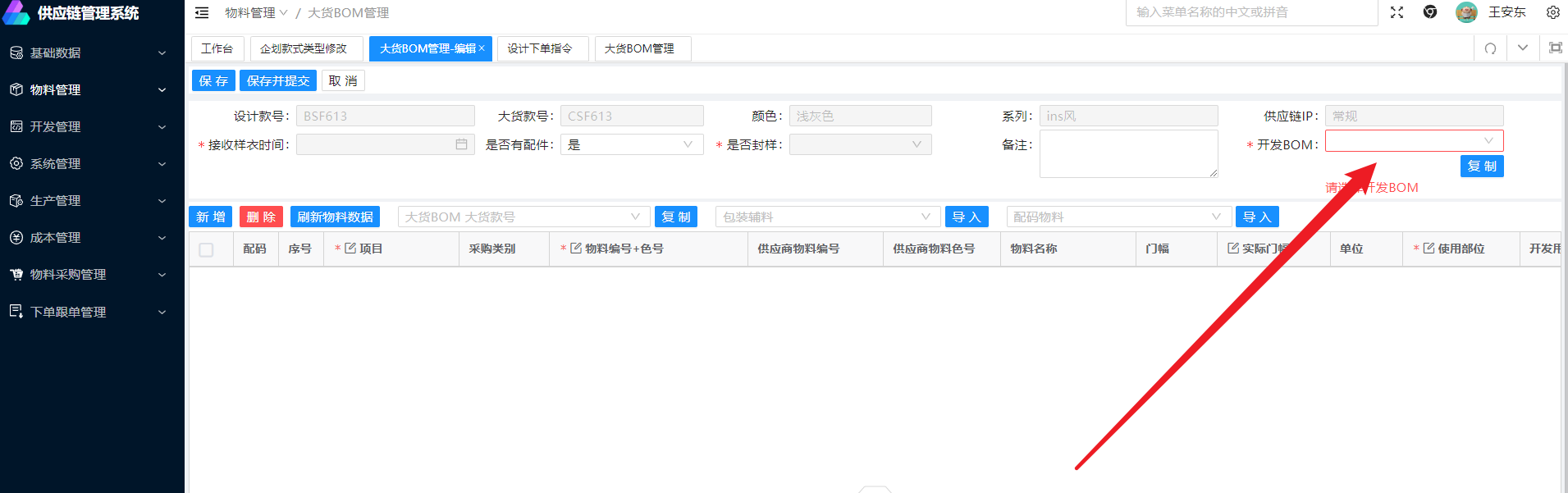Expand the 基础数据 sidebar menu
The height and width of the screenshot is (493, 1568).
coord(90,52)
